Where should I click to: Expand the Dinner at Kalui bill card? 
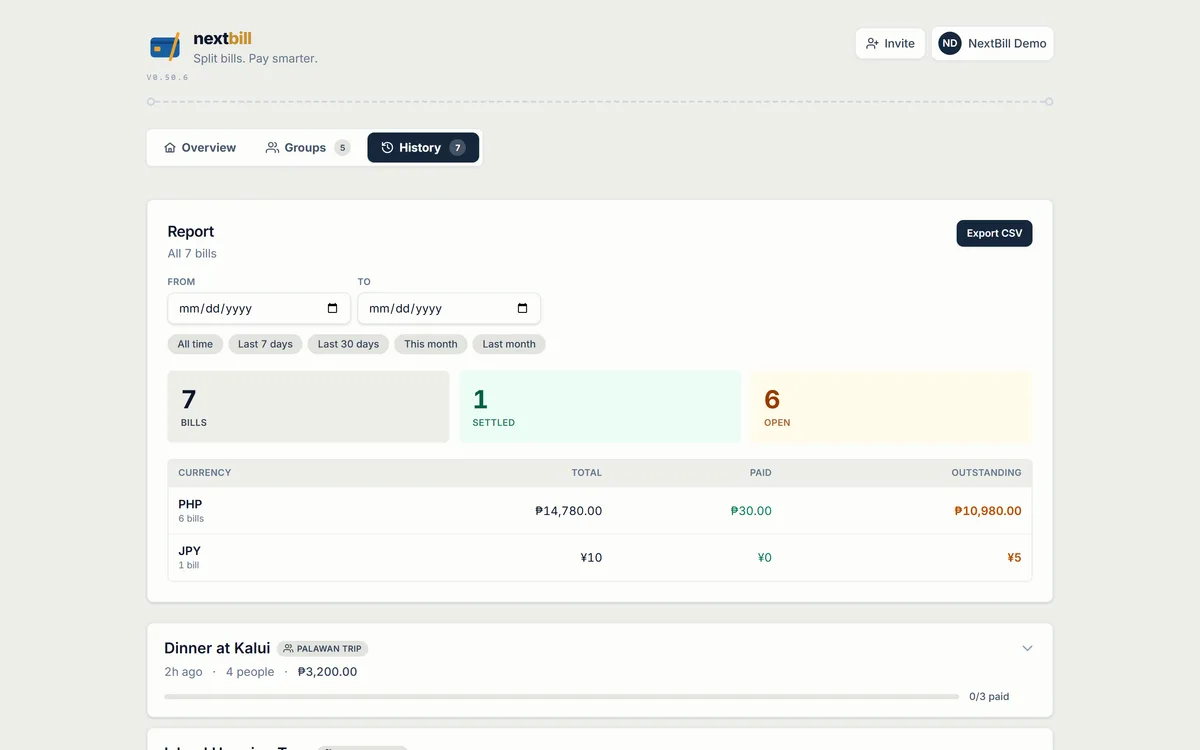(x=1027, y=649)
